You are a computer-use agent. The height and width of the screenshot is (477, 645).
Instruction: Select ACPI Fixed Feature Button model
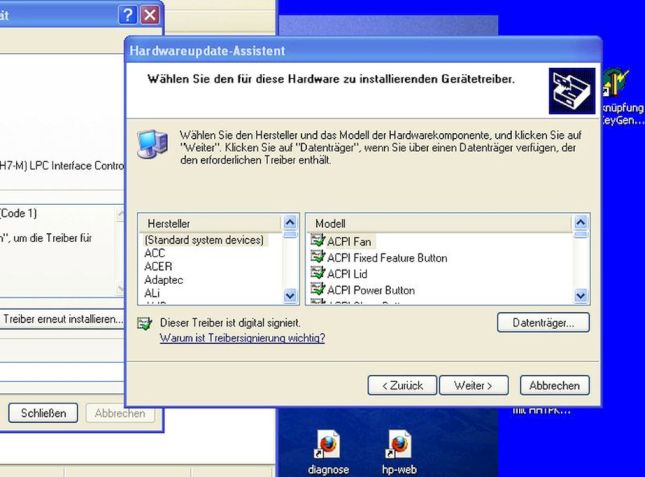387,258
